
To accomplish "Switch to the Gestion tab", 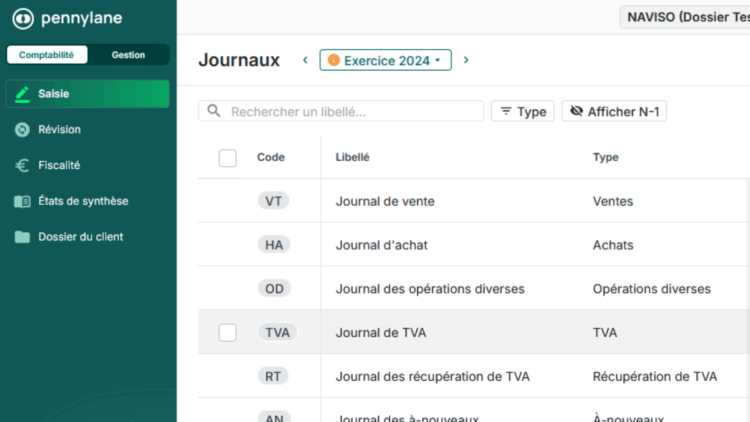I will coord(128,55).
